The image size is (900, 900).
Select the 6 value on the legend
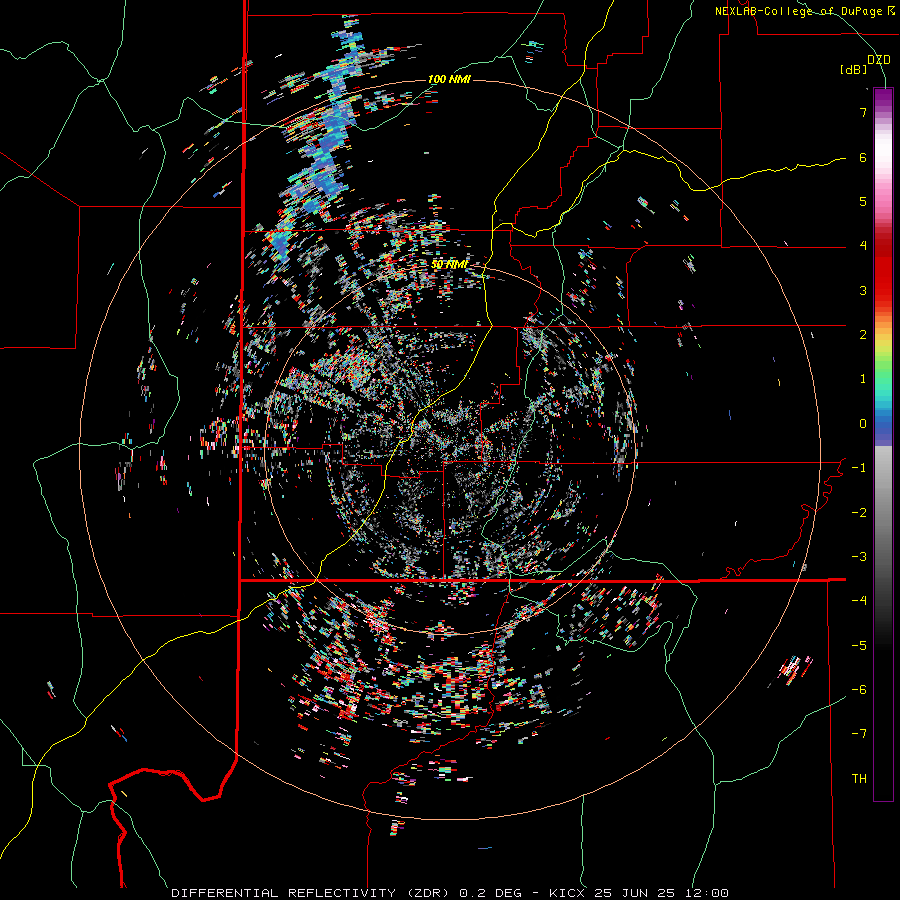tap(863, 157)
